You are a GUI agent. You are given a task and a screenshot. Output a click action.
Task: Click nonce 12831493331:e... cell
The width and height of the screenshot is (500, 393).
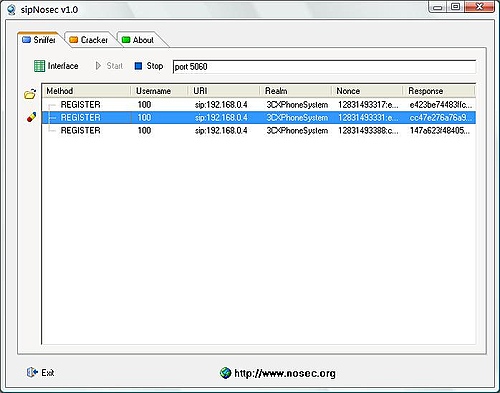click(x=368, y=118)
